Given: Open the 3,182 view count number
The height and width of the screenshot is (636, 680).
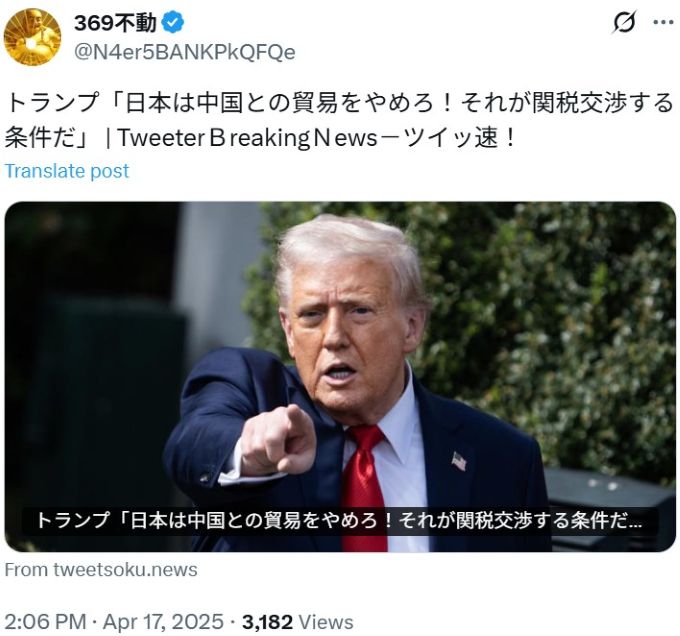Looking at the screenshot, I should point(267,622).
